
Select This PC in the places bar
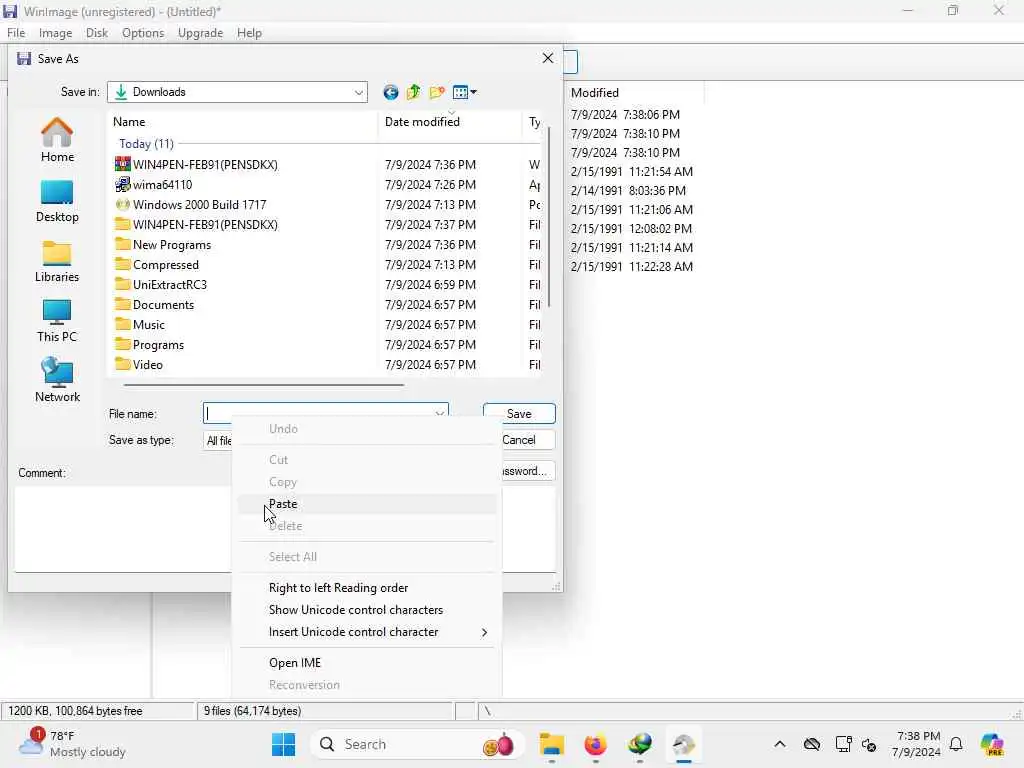pos(57,321)
